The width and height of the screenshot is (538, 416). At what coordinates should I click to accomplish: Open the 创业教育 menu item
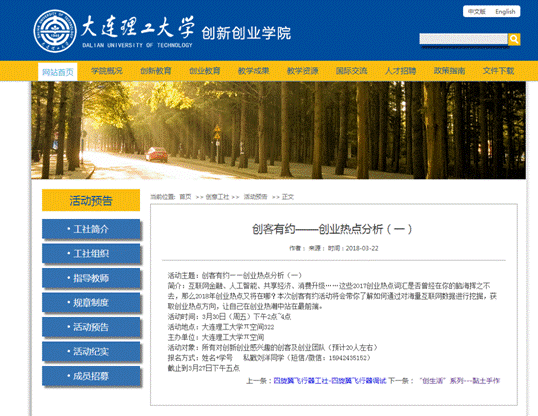click(205, 71)
